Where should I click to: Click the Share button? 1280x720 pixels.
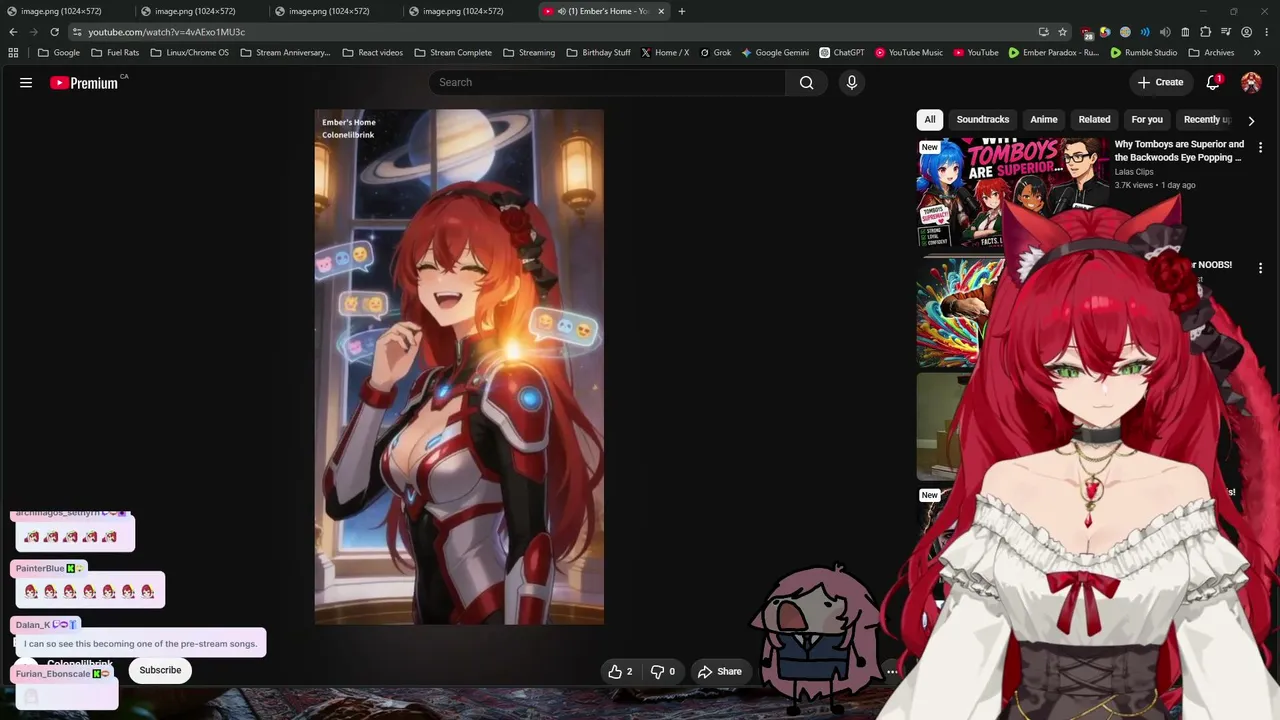(x=720, y=672)
